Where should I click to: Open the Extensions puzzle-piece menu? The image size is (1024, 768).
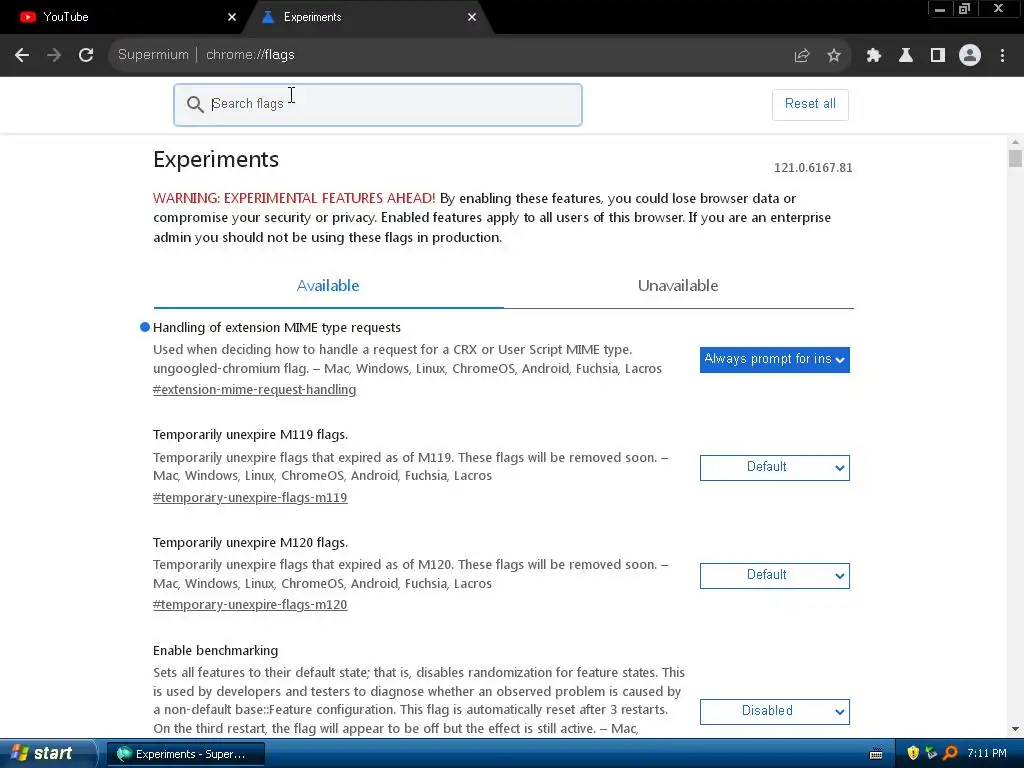(x=873, y=56)
